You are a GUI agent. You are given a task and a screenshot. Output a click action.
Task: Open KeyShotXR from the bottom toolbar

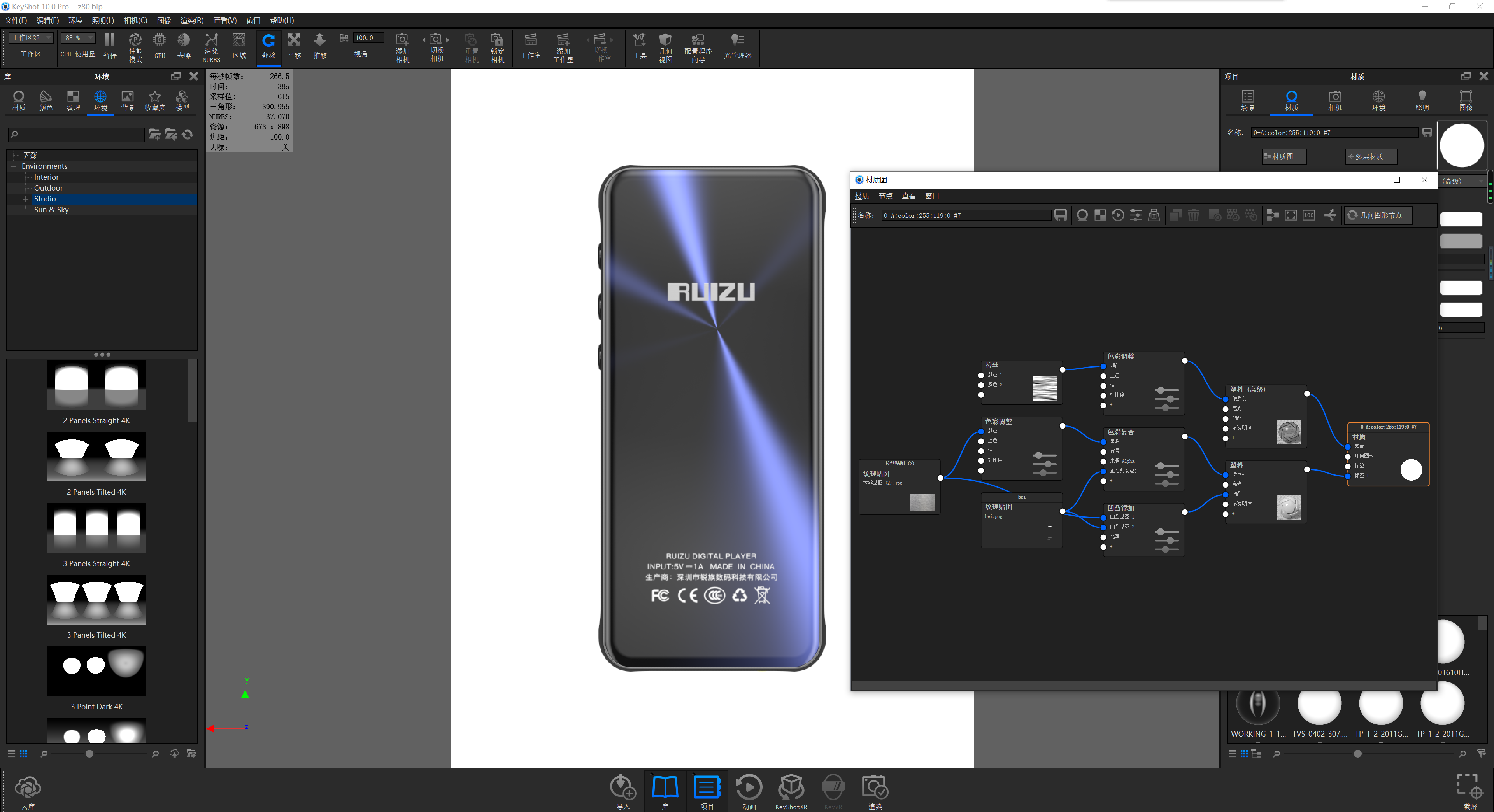[791, 790]
